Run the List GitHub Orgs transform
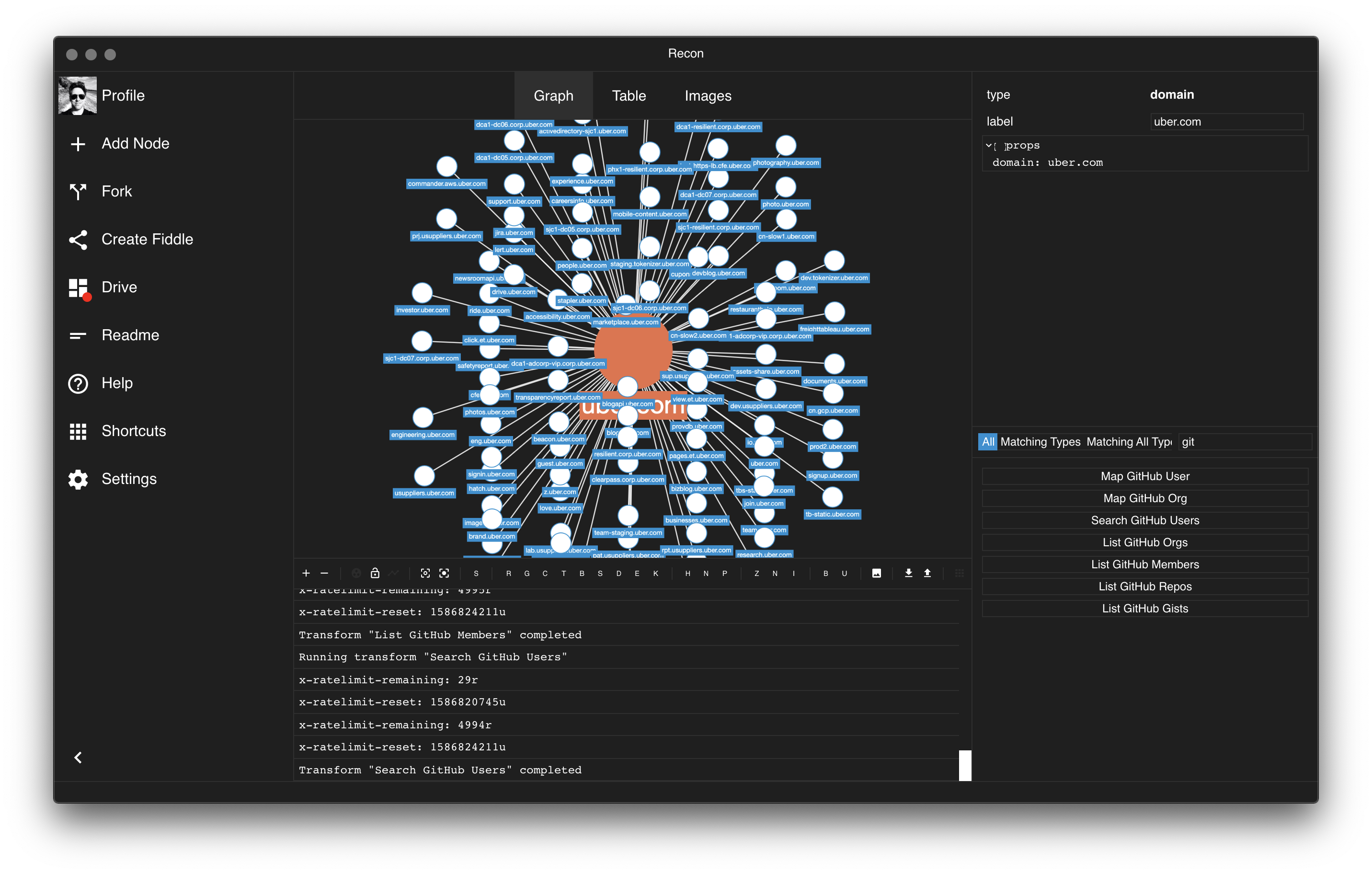1372x874 pixels. pos(1144,542)
